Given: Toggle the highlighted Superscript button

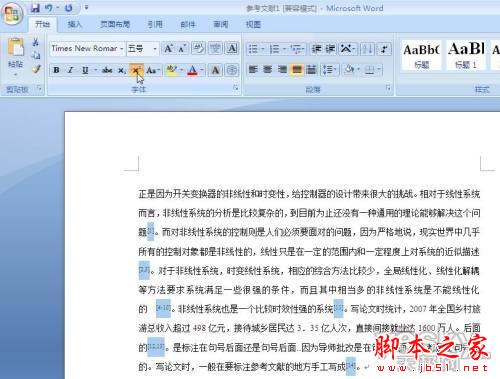Looking at the screenshot, I should coord(136,70).
